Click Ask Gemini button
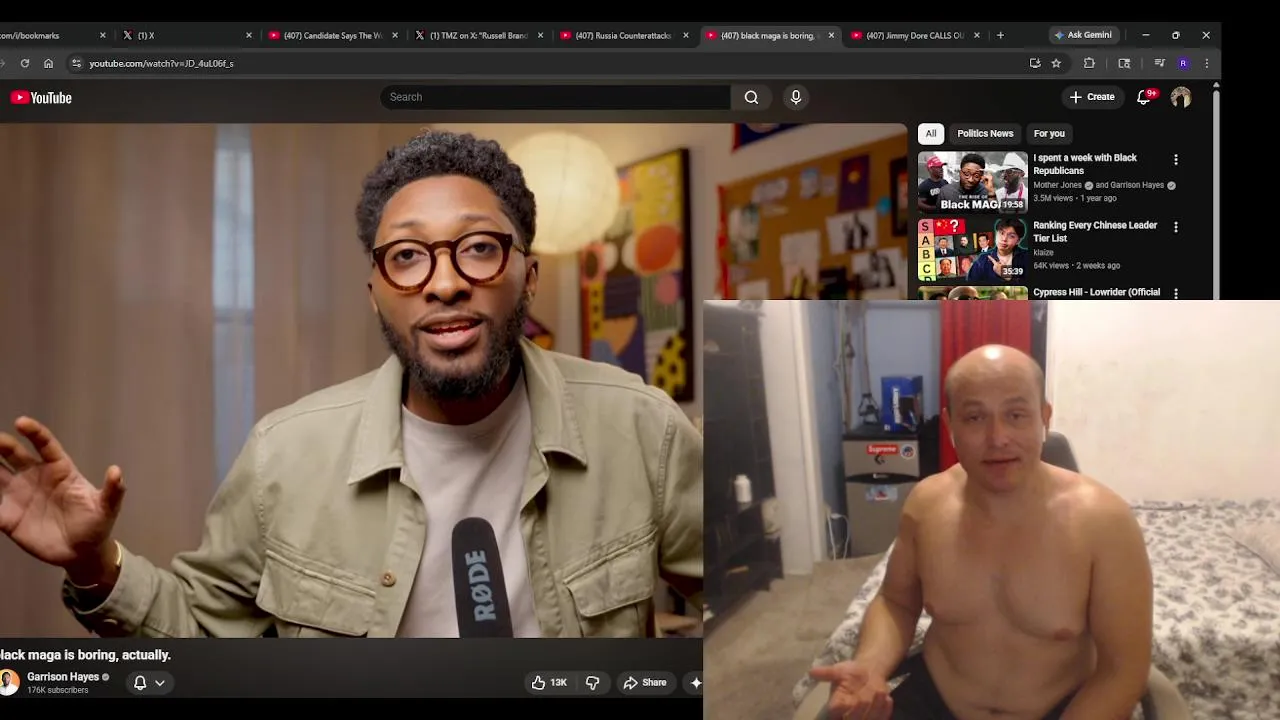The image size is (1280, 720). coord(1083,35)
